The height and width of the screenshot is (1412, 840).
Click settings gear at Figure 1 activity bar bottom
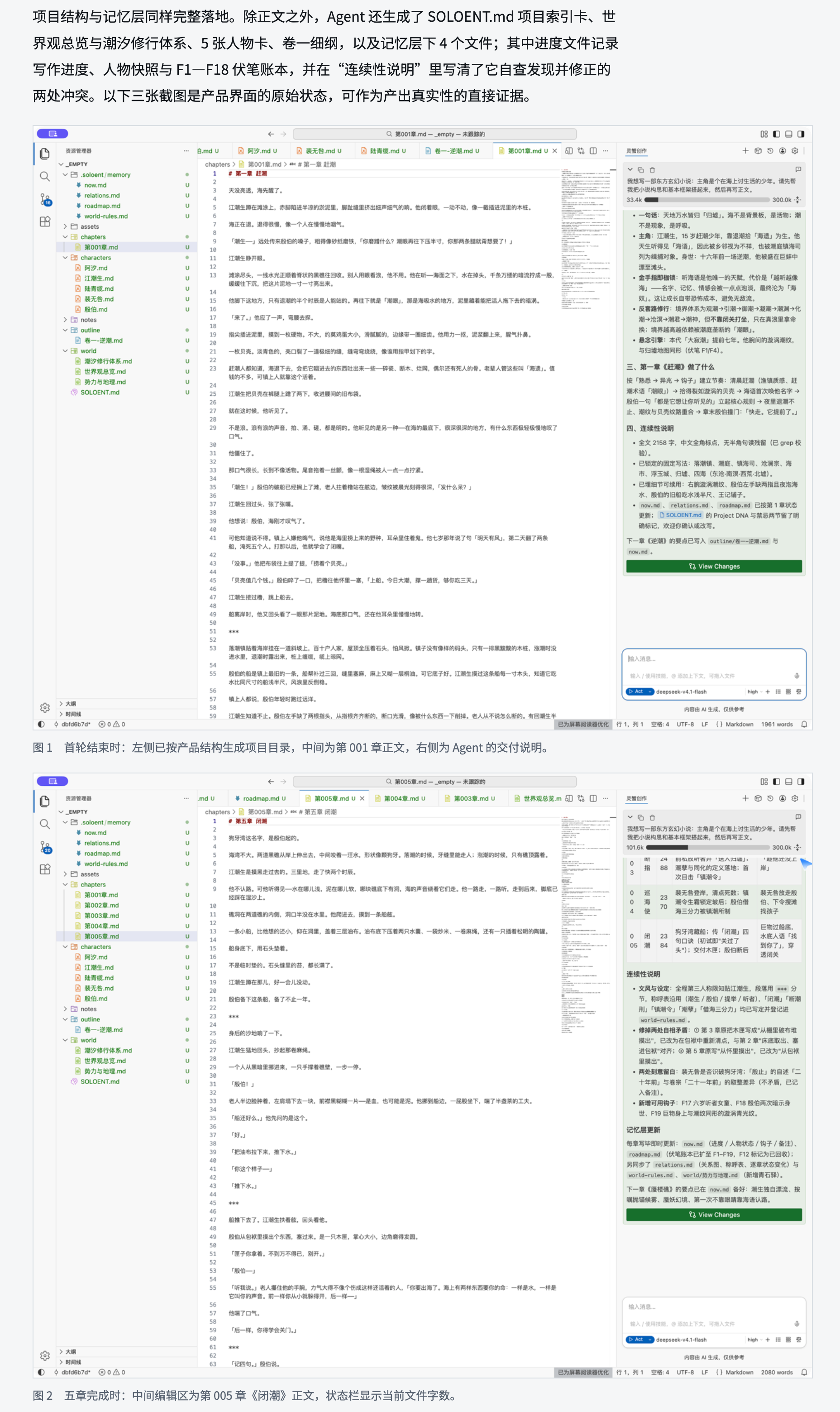(45, 707)
